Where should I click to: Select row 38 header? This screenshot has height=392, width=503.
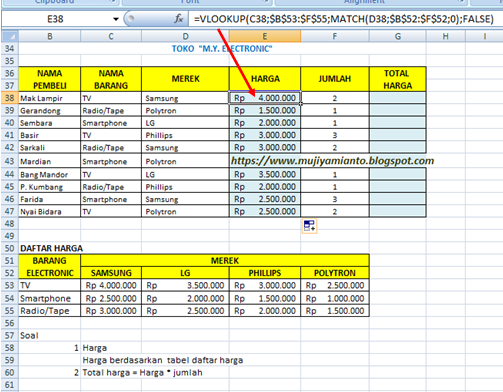click(x=10, y=98)
